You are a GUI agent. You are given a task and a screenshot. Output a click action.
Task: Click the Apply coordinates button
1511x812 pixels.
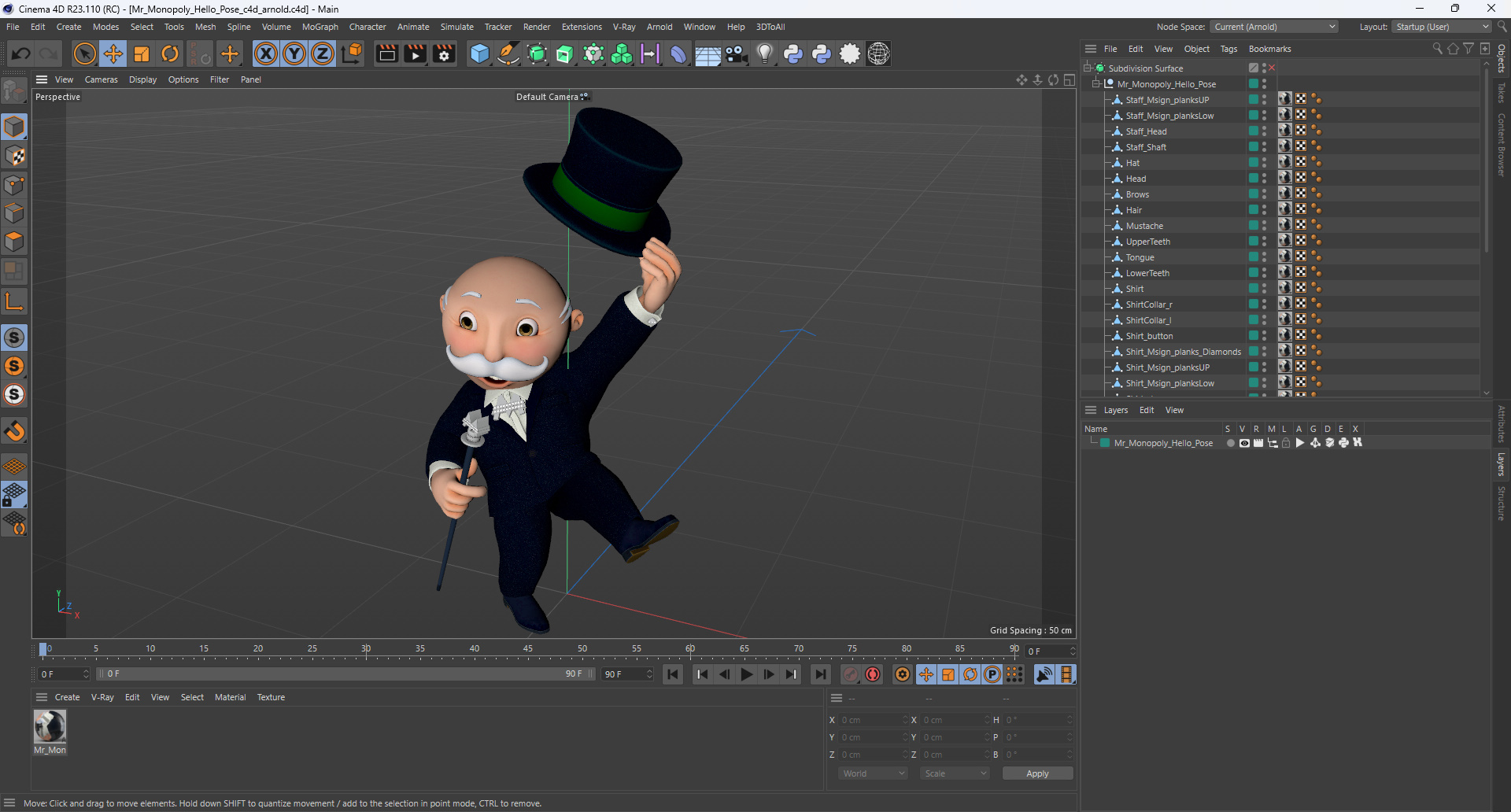[1037, 773]
